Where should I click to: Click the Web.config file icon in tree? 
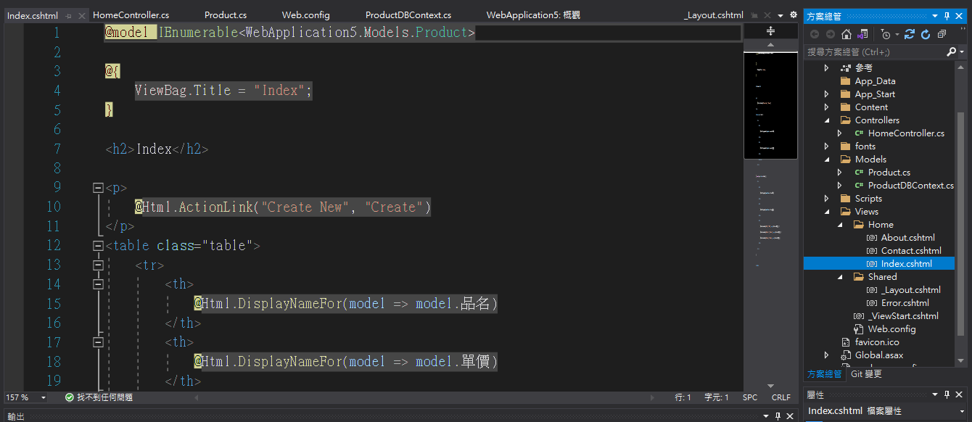pyautogui.click(x=859, y=329)
